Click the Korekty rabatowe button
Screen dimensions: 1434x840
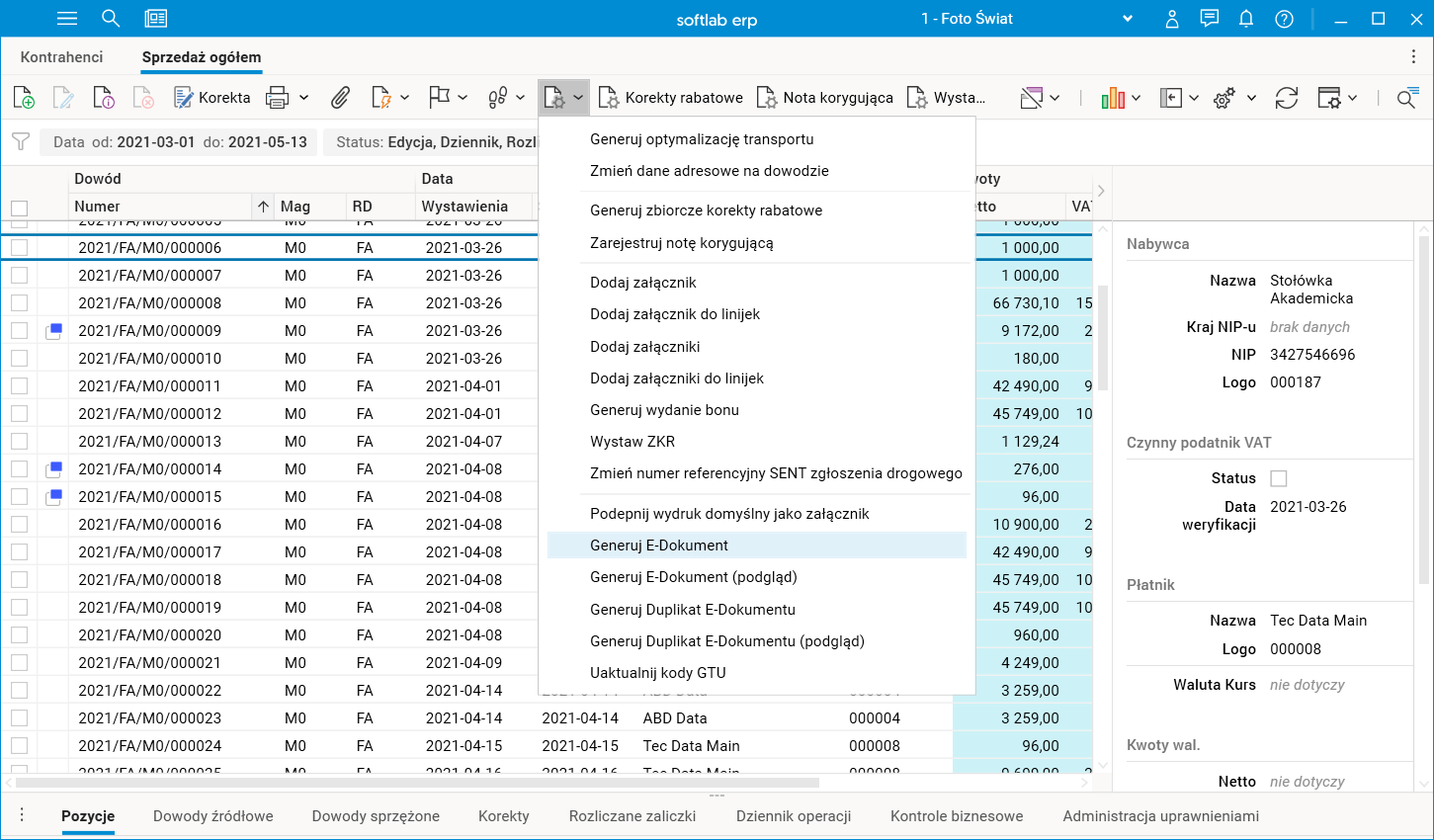click(671, 98)
